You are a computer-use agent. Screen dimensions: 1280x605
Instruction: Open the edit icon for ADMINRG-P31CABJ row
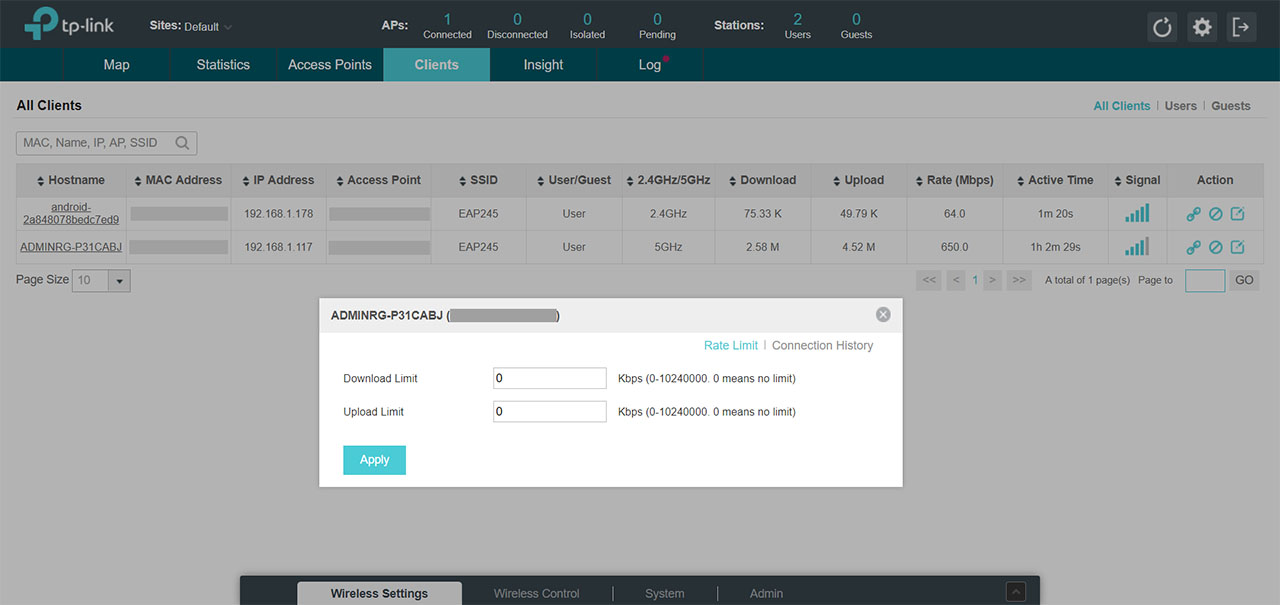tap(1237, 247)
